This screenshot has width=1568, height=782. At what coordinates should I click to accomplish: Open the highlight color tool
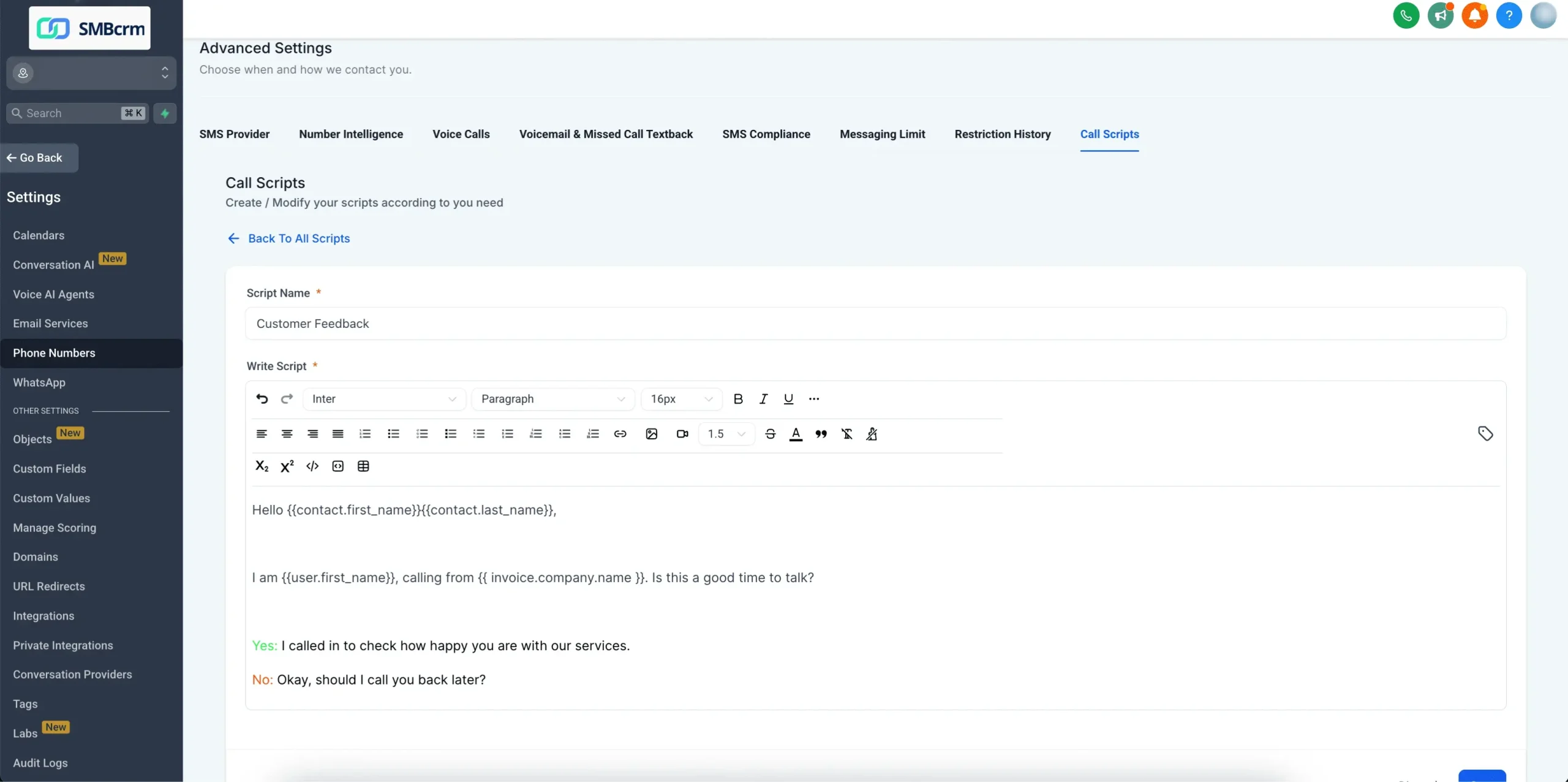point(872,434)
